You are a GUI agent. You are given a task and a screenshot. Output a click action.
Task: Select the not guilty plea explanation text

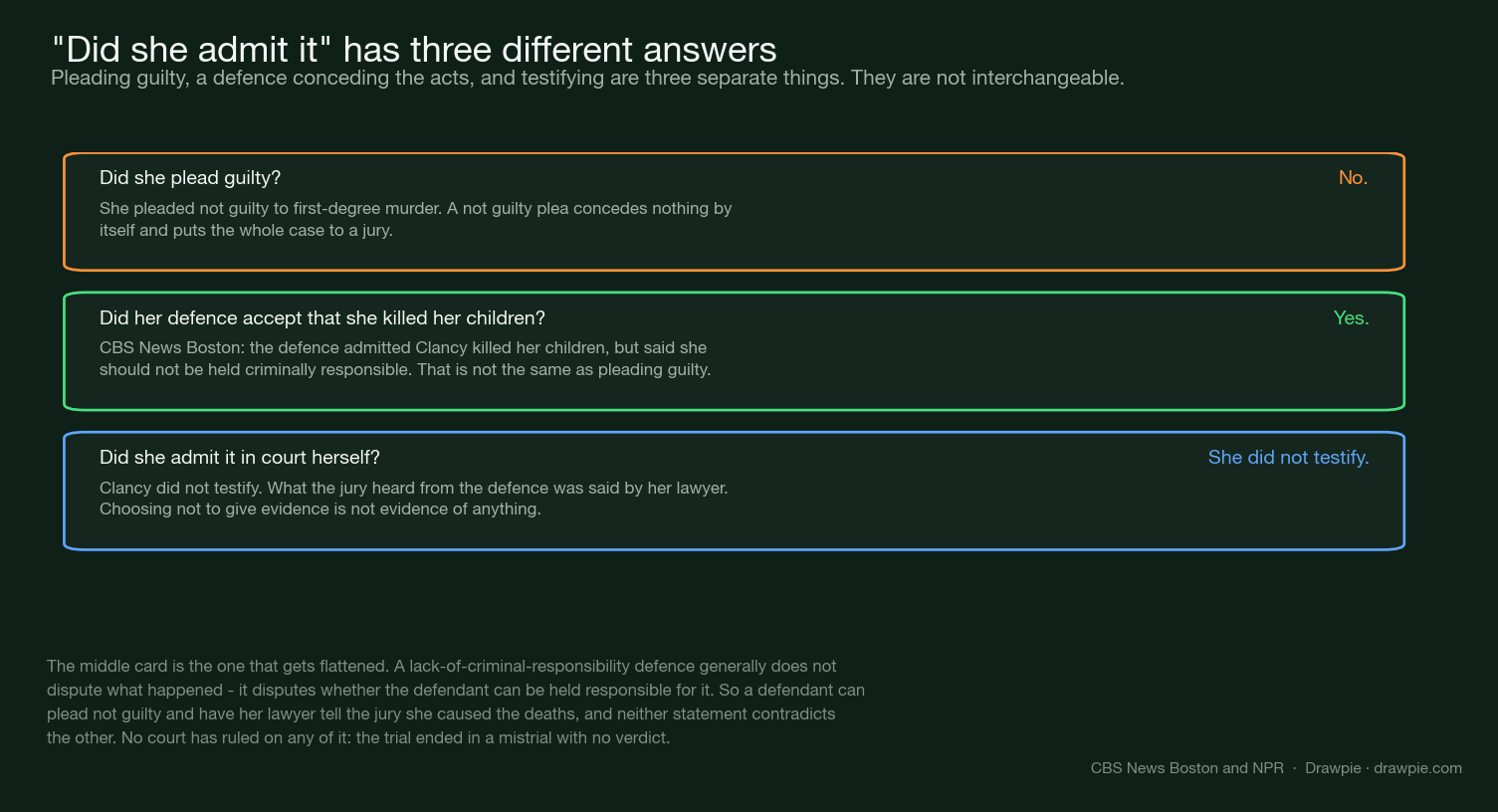(x=416, y=220)
